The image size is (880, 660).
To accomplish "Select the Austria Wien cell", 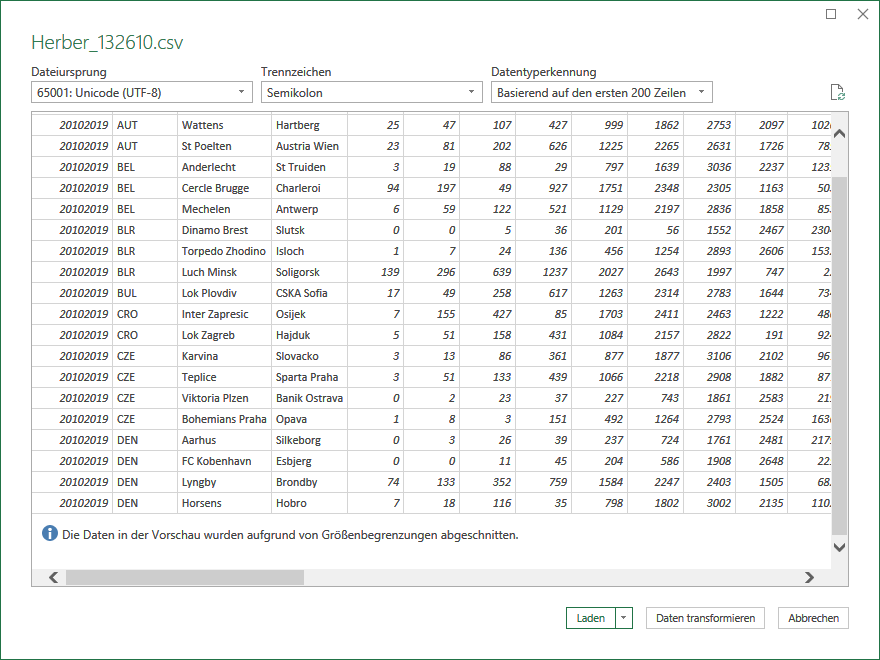I will coord(309,146).
